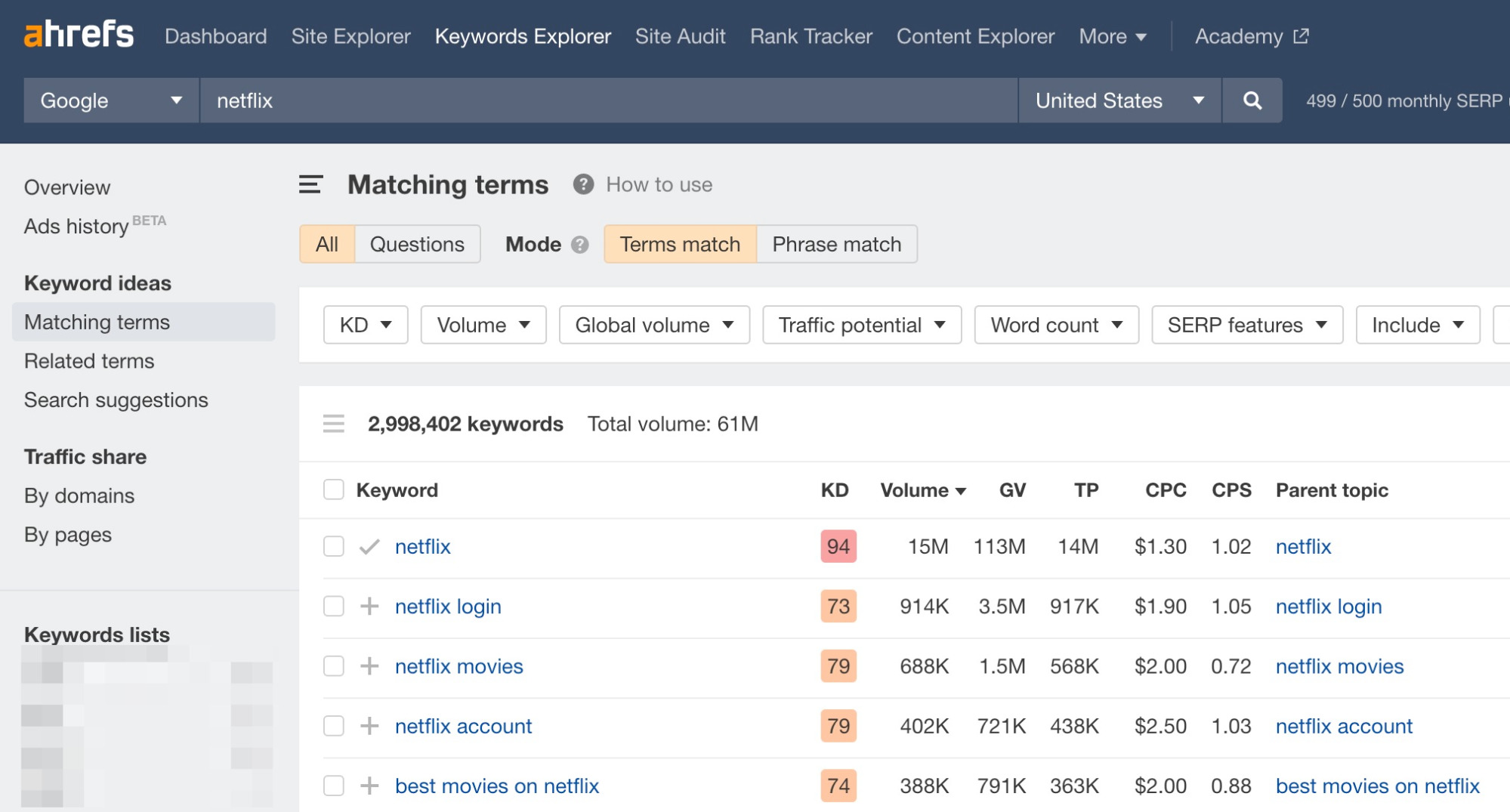This screenshot has height=812, width=1510.
Task: Open Related terms in the sidebar
Action: coord(89,361)
